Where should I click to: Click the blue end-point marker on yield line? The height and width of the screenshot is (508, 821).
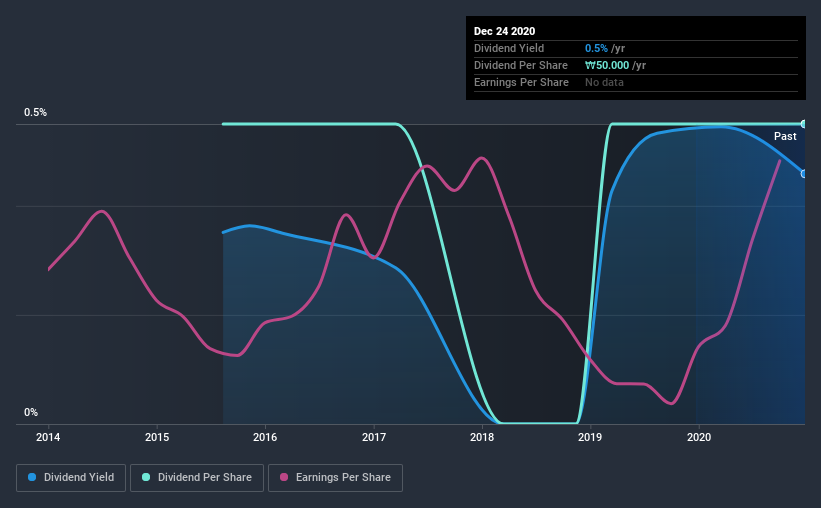pyautogui.click(x=803, y=174)
